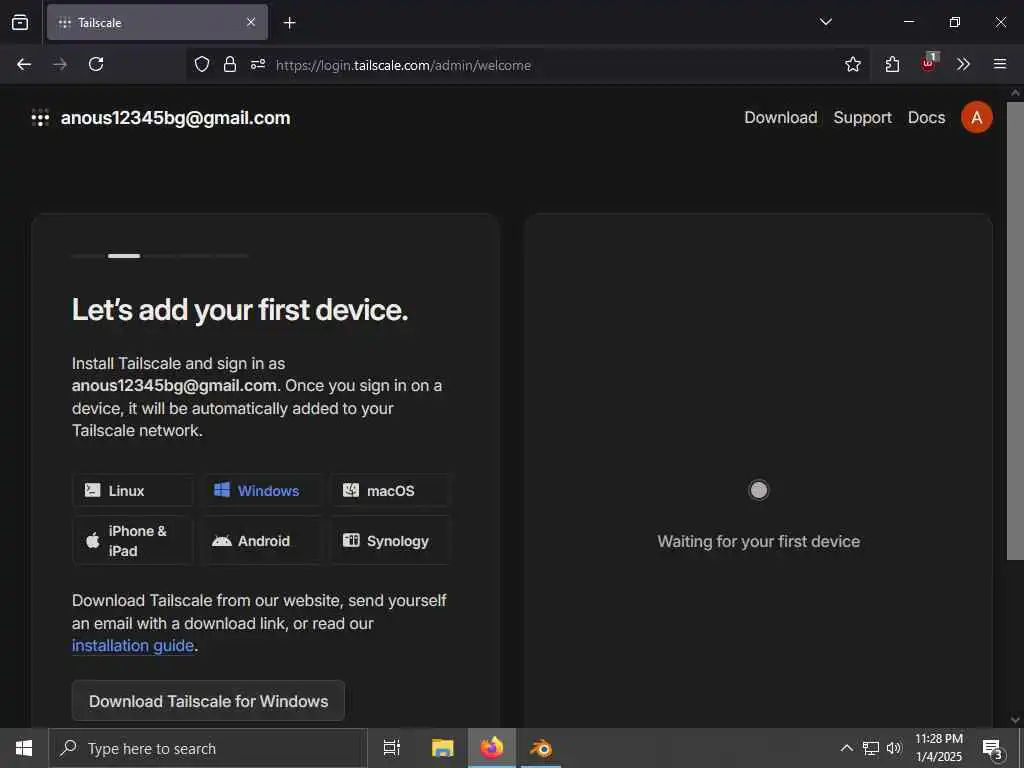Open the installation guide link

133,645
